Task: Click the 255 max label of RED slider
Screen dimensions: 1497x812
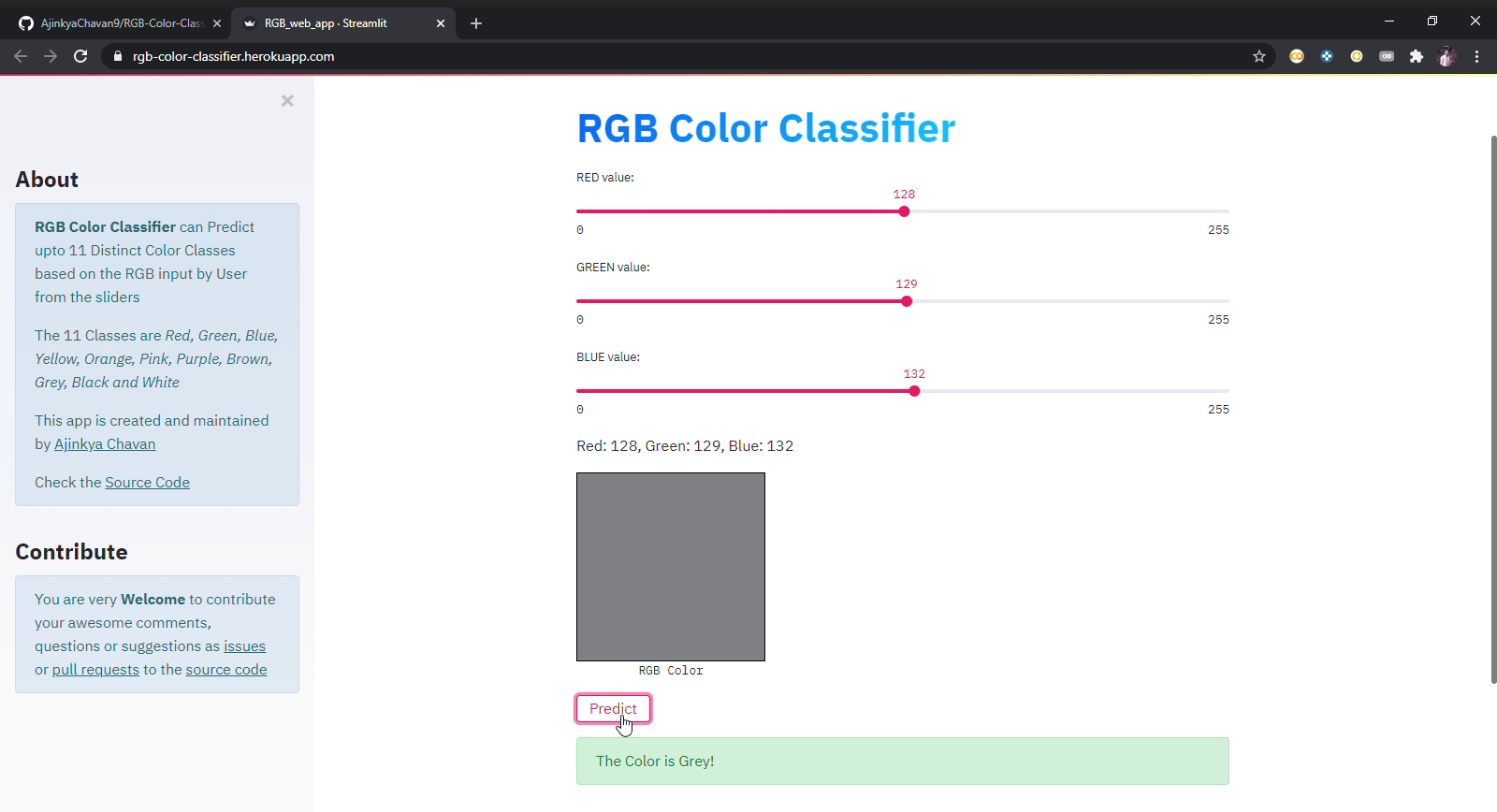Action: point(1218,230)
